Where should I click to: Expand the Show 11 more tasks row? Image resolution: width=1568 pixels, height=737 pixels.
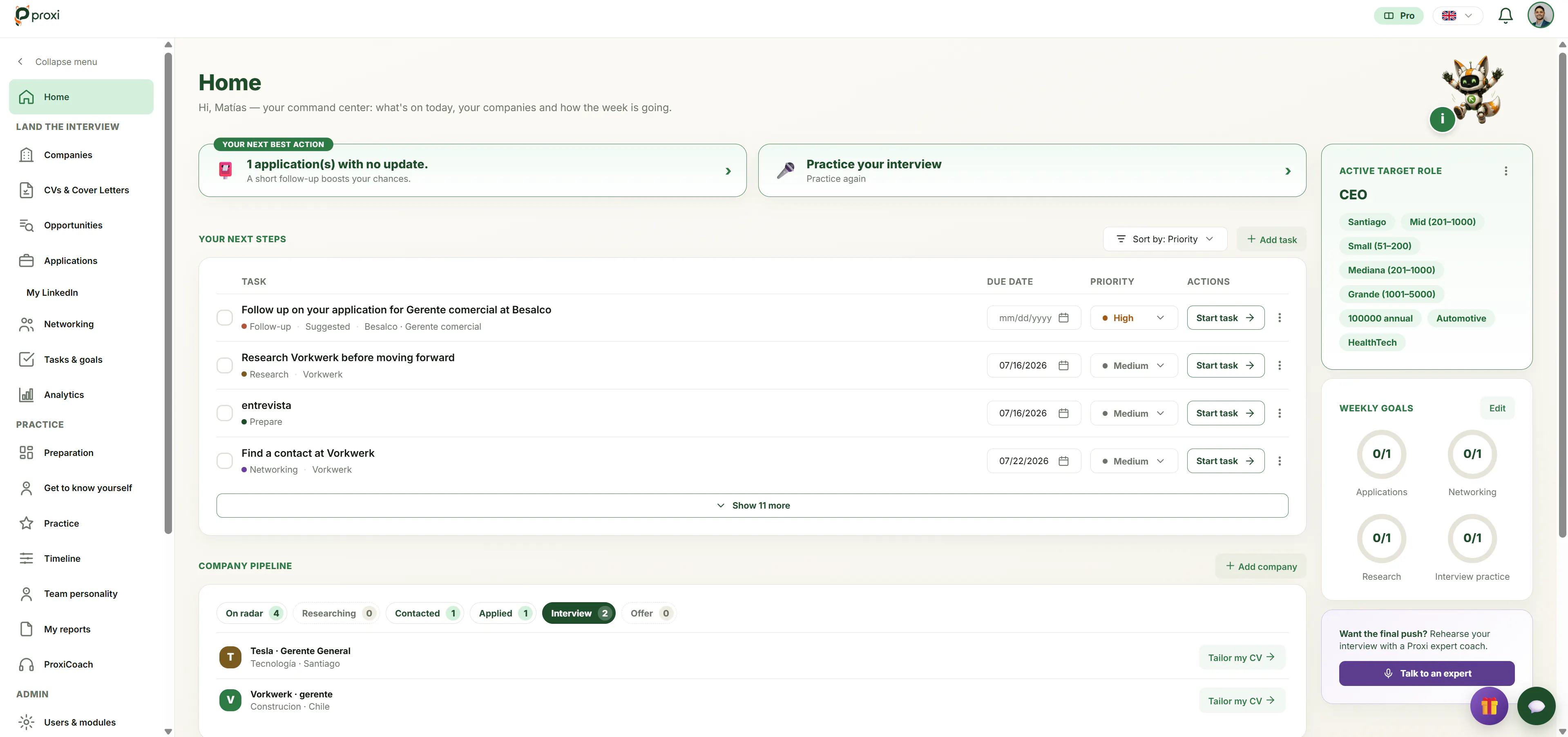753,506
